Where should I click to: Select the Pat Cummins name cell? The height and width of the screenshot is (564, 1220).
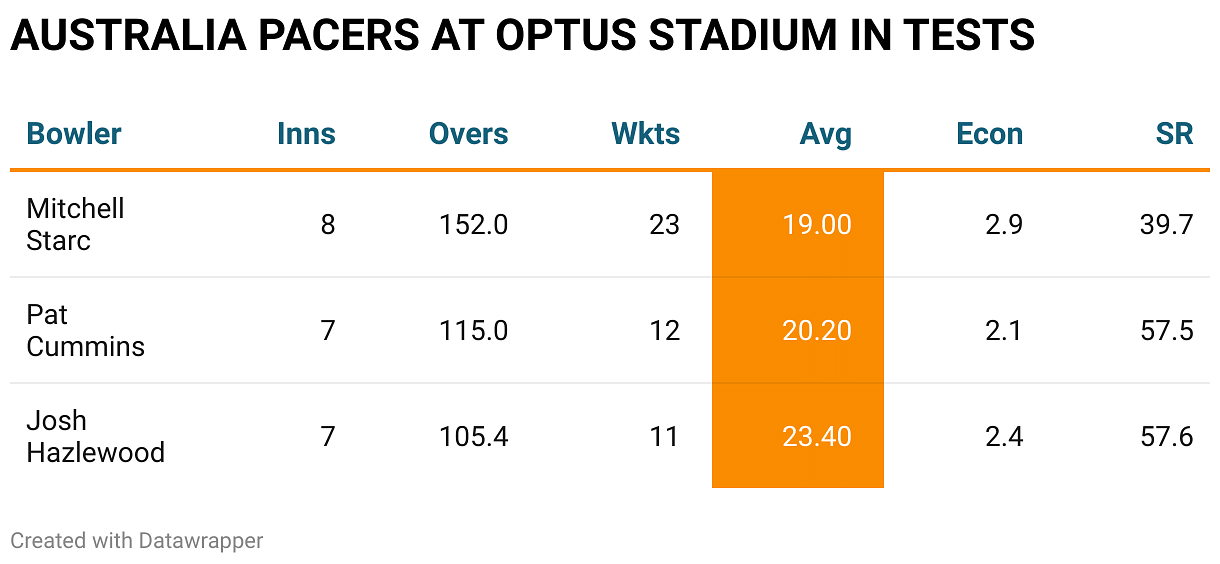click(x=85, y=330)
